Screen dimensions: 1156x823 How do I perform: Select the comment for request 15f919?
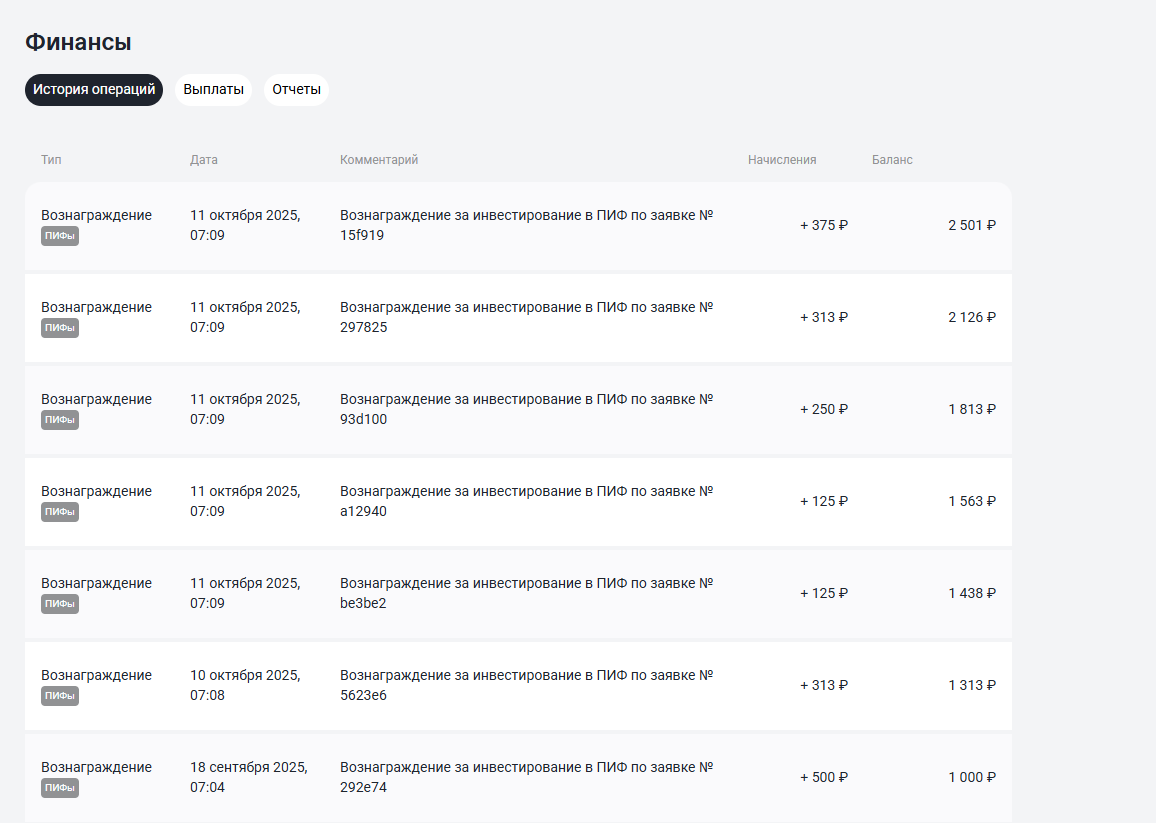click(526, 225)
